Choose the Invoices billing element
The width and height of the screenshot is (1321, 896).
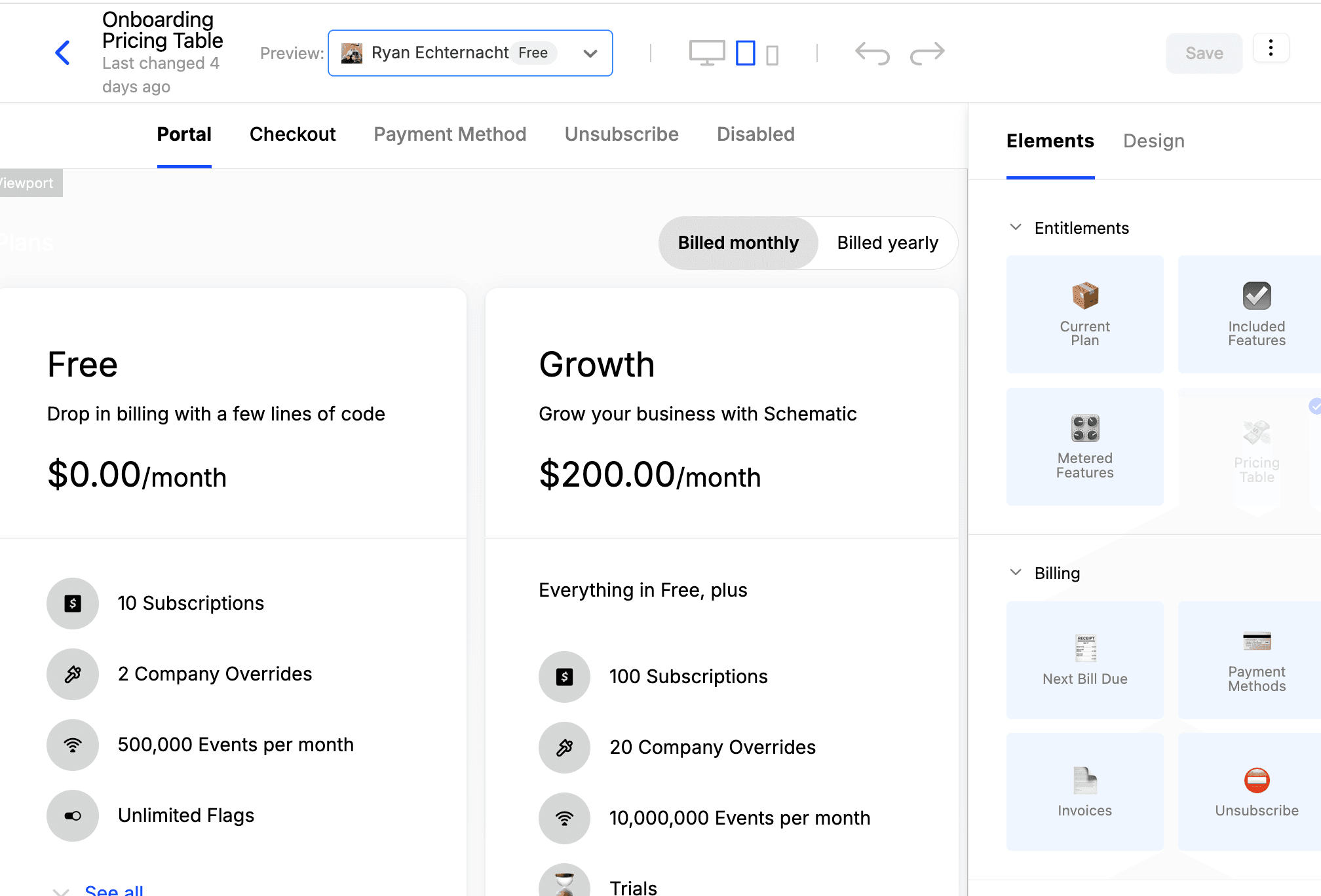(1084, 791)
